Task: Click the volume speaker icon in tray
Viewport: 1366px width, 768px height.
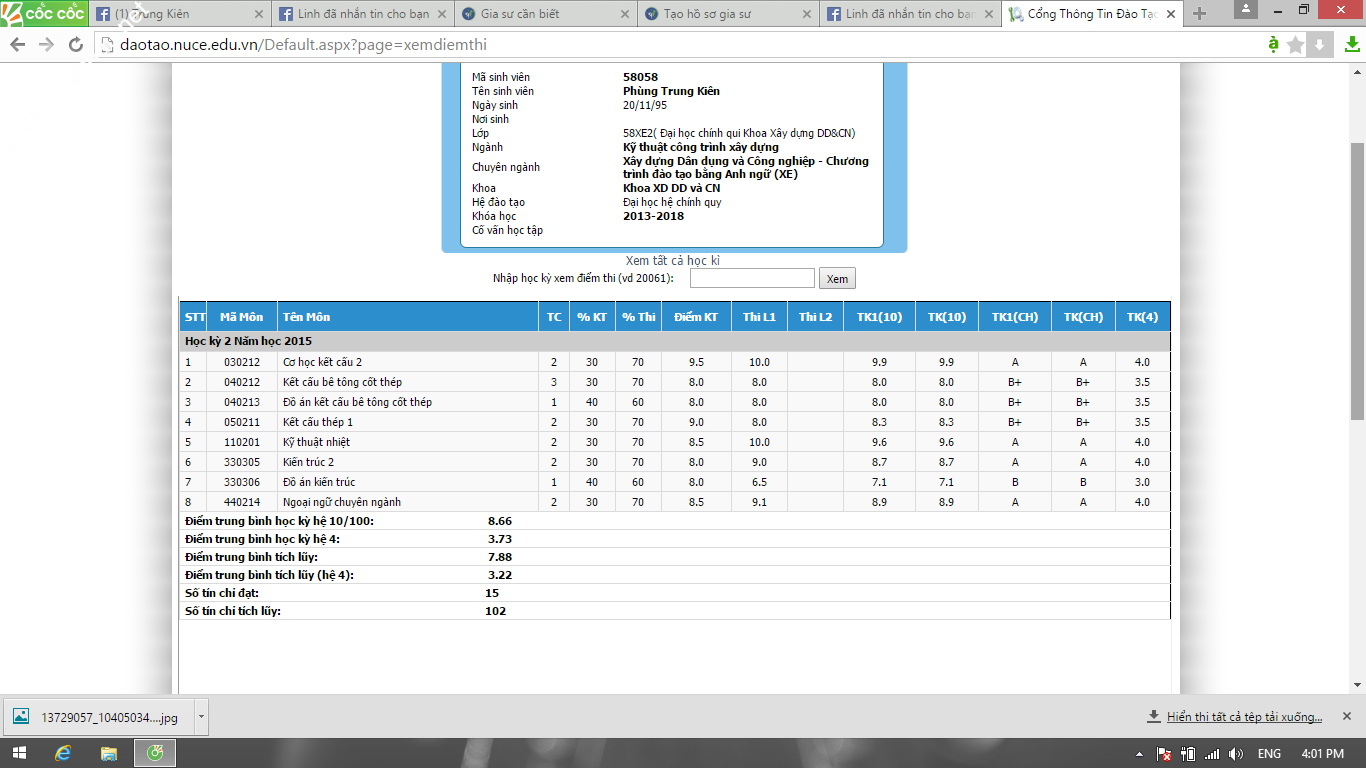Action: pos(1235,753)
